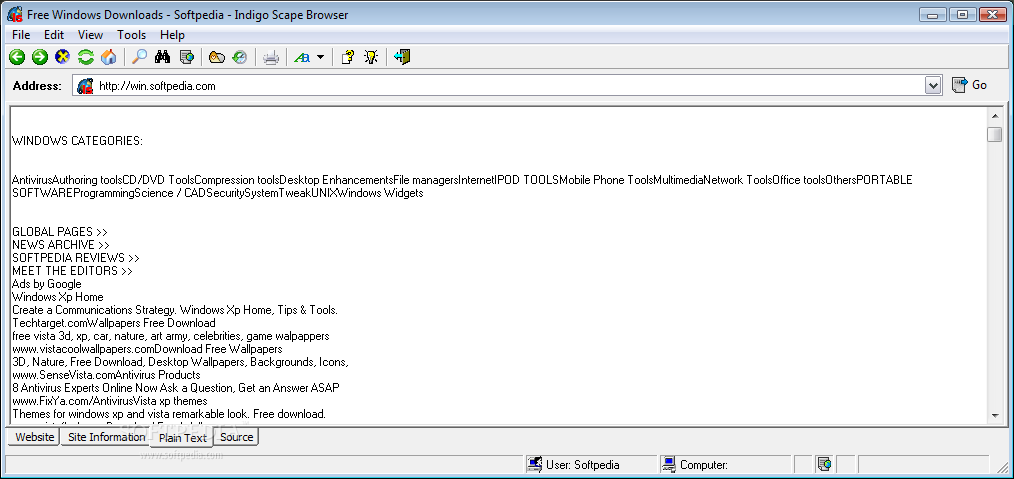Click the 'Create a Communications Strategy' line
Viewport: 1014px width, 479px height.
click(x=175, y=310)
